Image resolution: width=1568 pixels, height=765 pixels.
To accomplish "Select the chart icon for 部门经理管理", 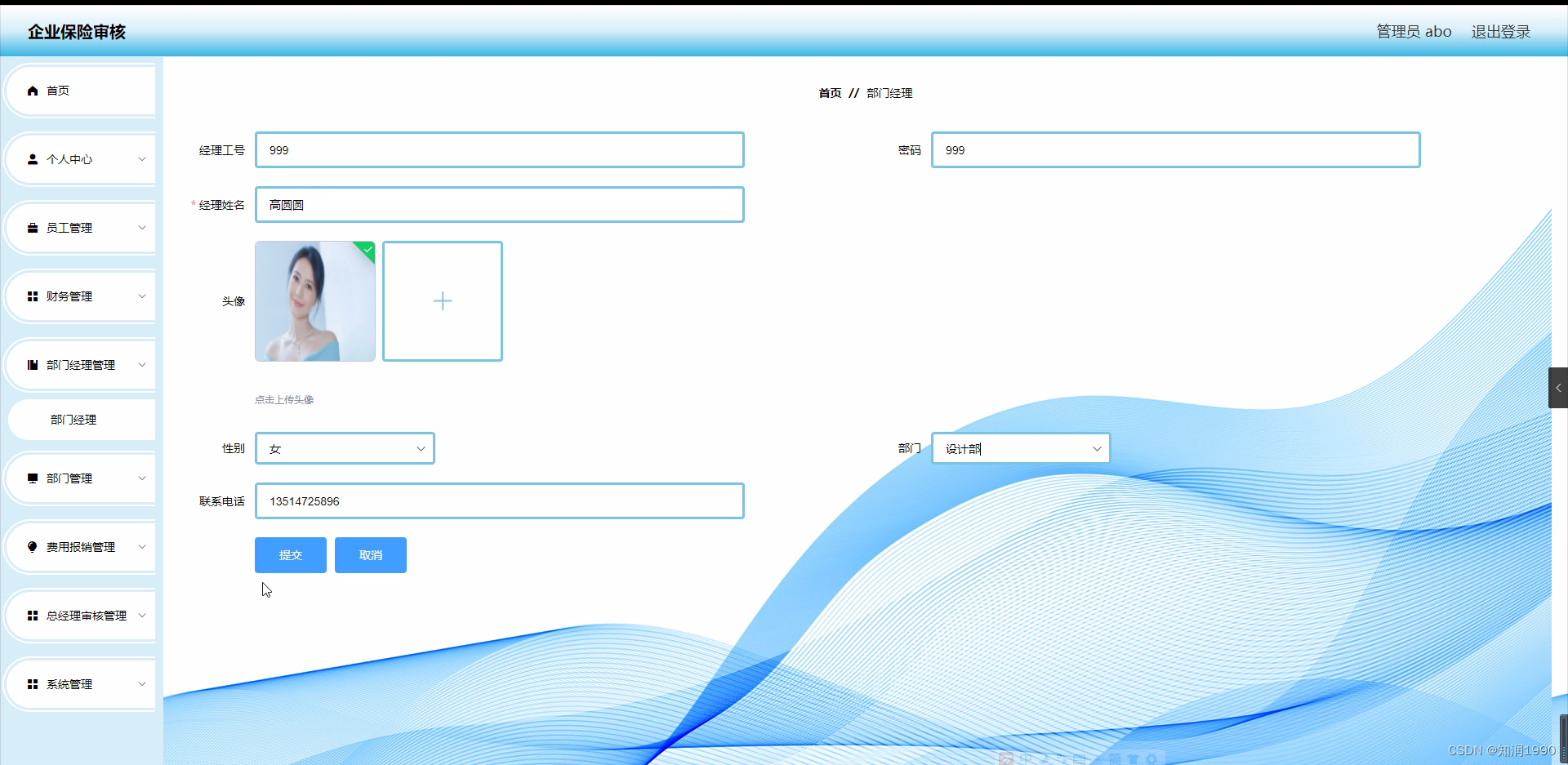I will (33, 365).
